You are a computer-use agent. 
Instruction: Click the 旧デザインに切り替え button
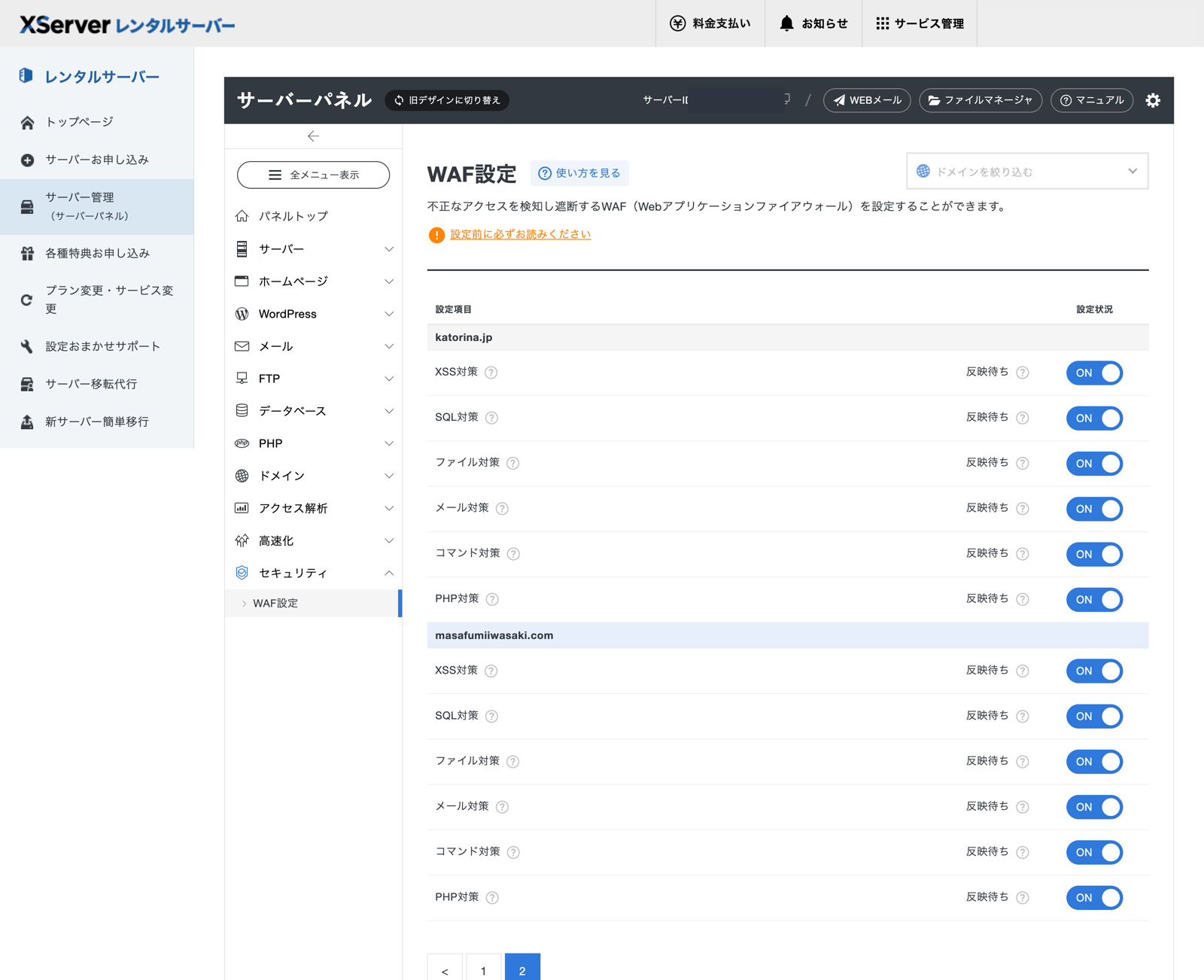pyautogui.click(x=447, y=100)
